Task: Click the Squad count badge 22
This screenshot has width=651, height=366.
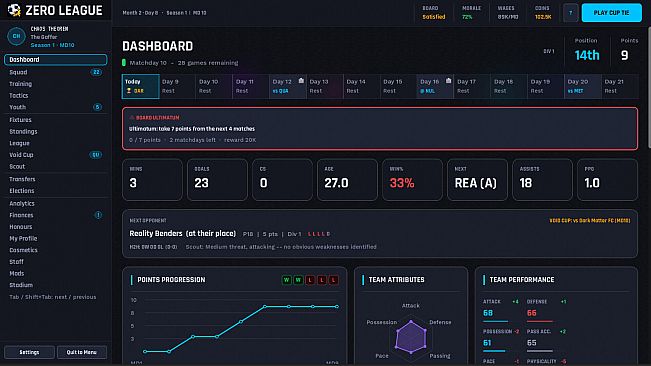Action: [x=96, y=72]
